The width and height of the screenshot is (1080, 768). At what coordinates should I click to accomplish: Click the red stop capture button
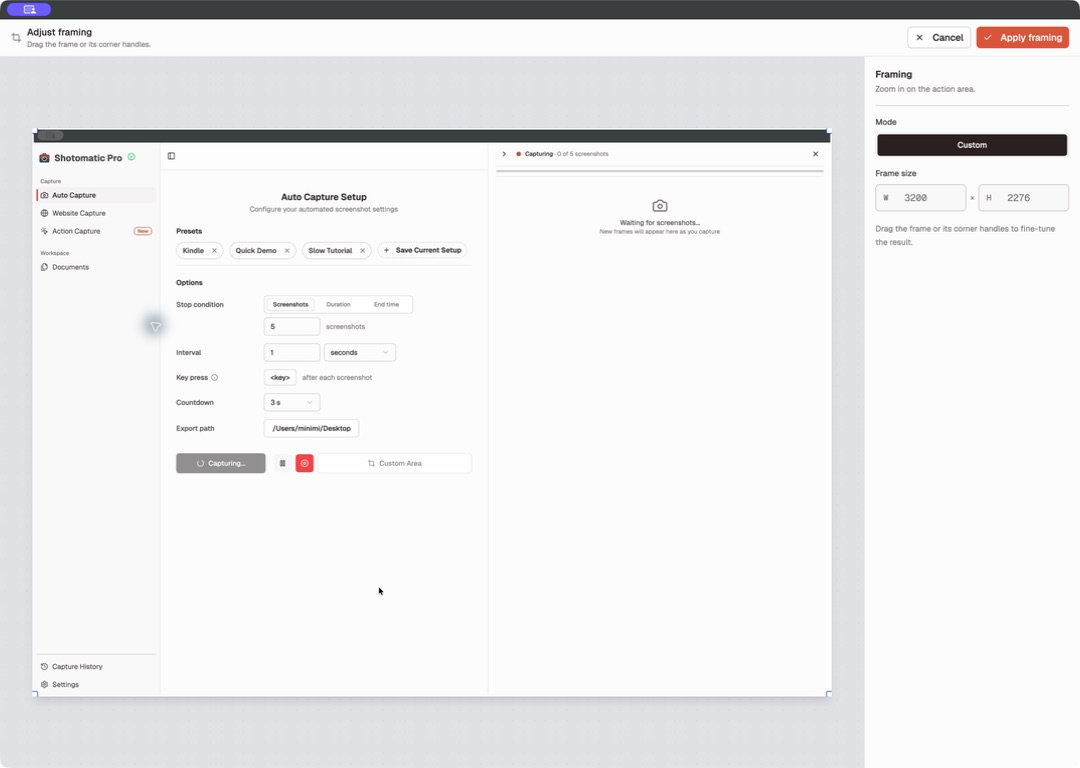point(304,463)
